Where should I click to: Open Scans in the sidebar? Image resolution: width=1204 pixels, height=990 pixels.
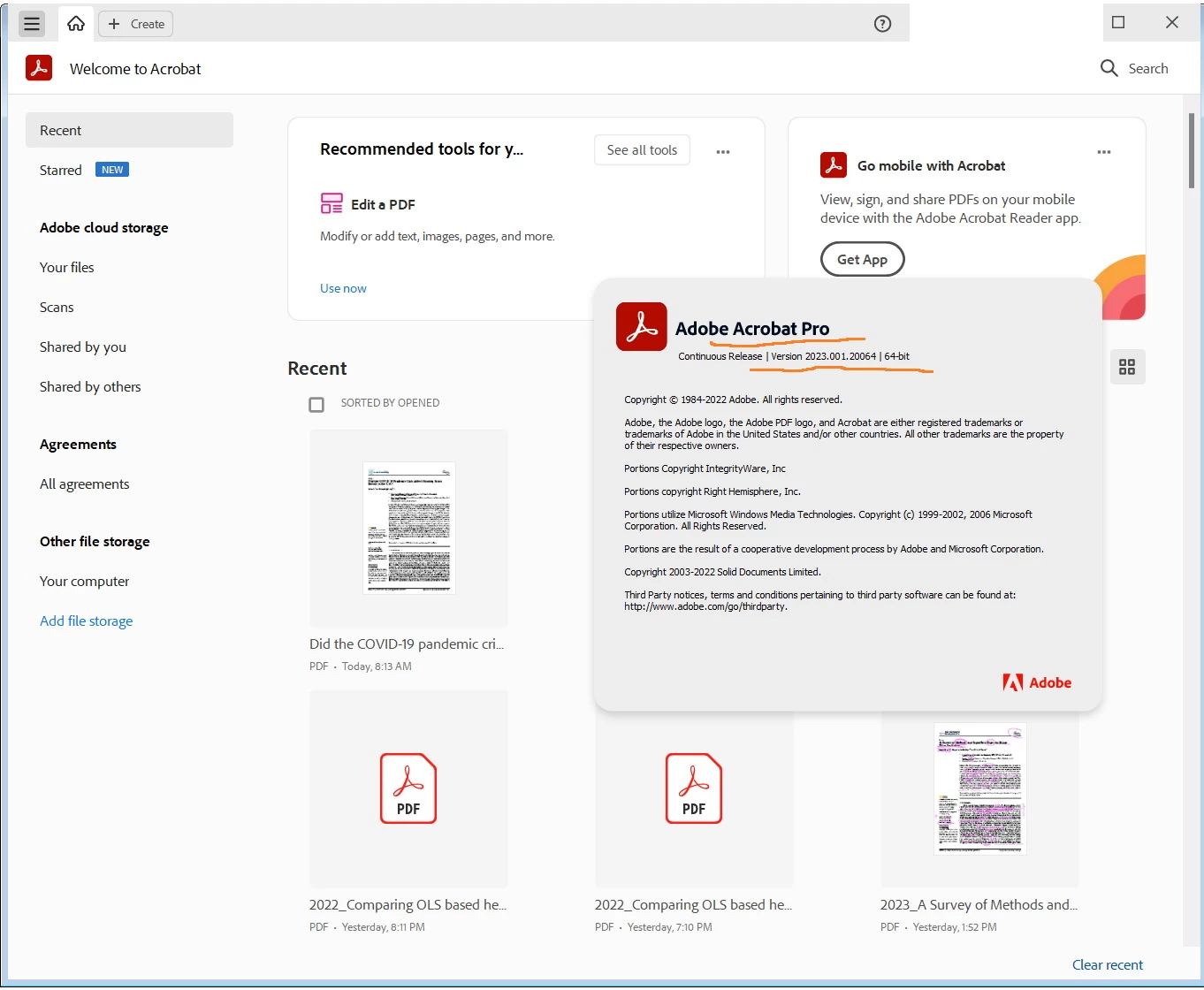click(57, 307)
